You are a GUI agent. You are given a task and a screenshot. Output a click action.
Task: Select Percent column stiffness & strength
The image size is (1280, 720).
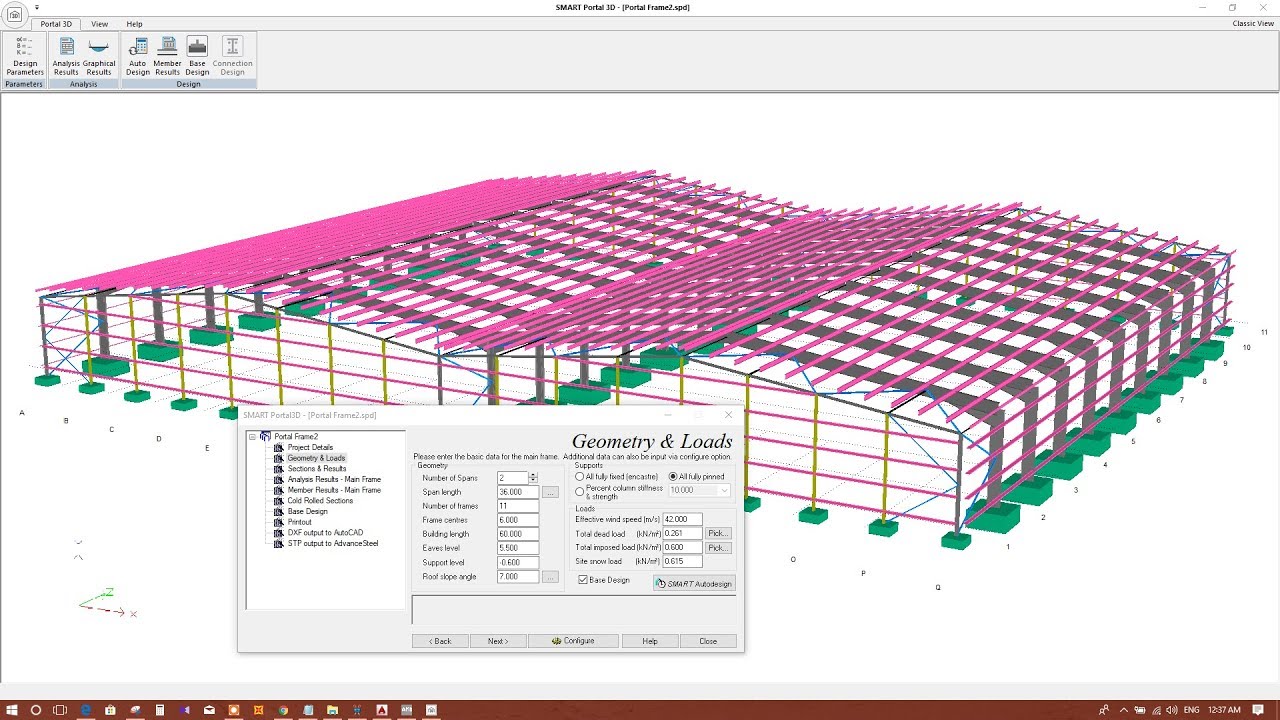(x=580, y=491)
